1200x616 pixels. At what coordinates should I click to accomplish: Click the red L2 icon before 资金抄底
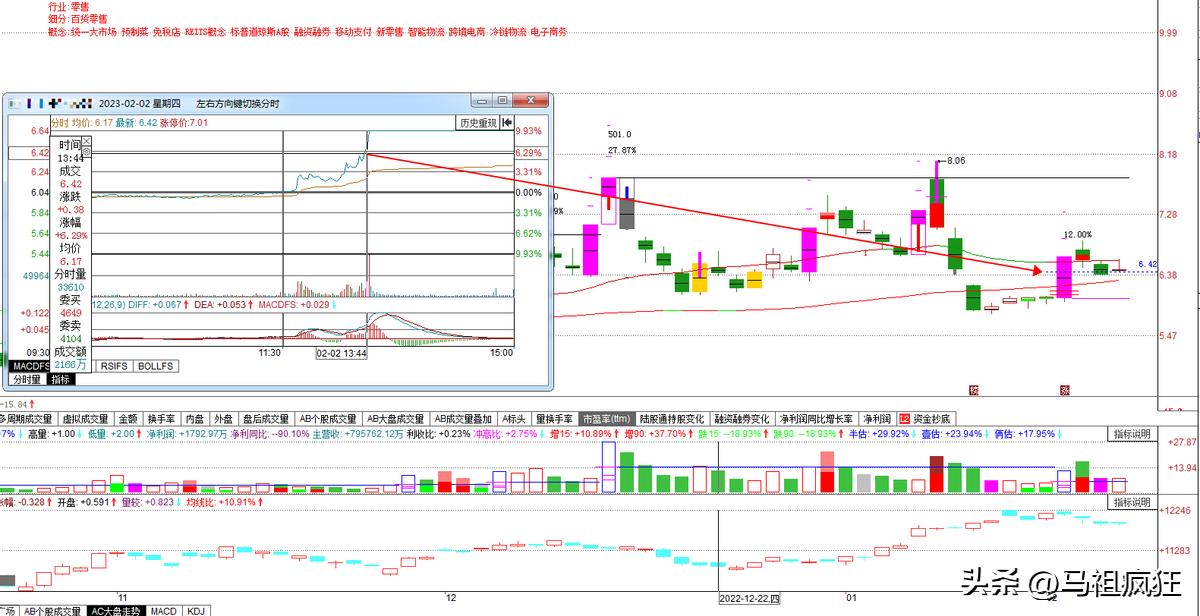[904, 418]
